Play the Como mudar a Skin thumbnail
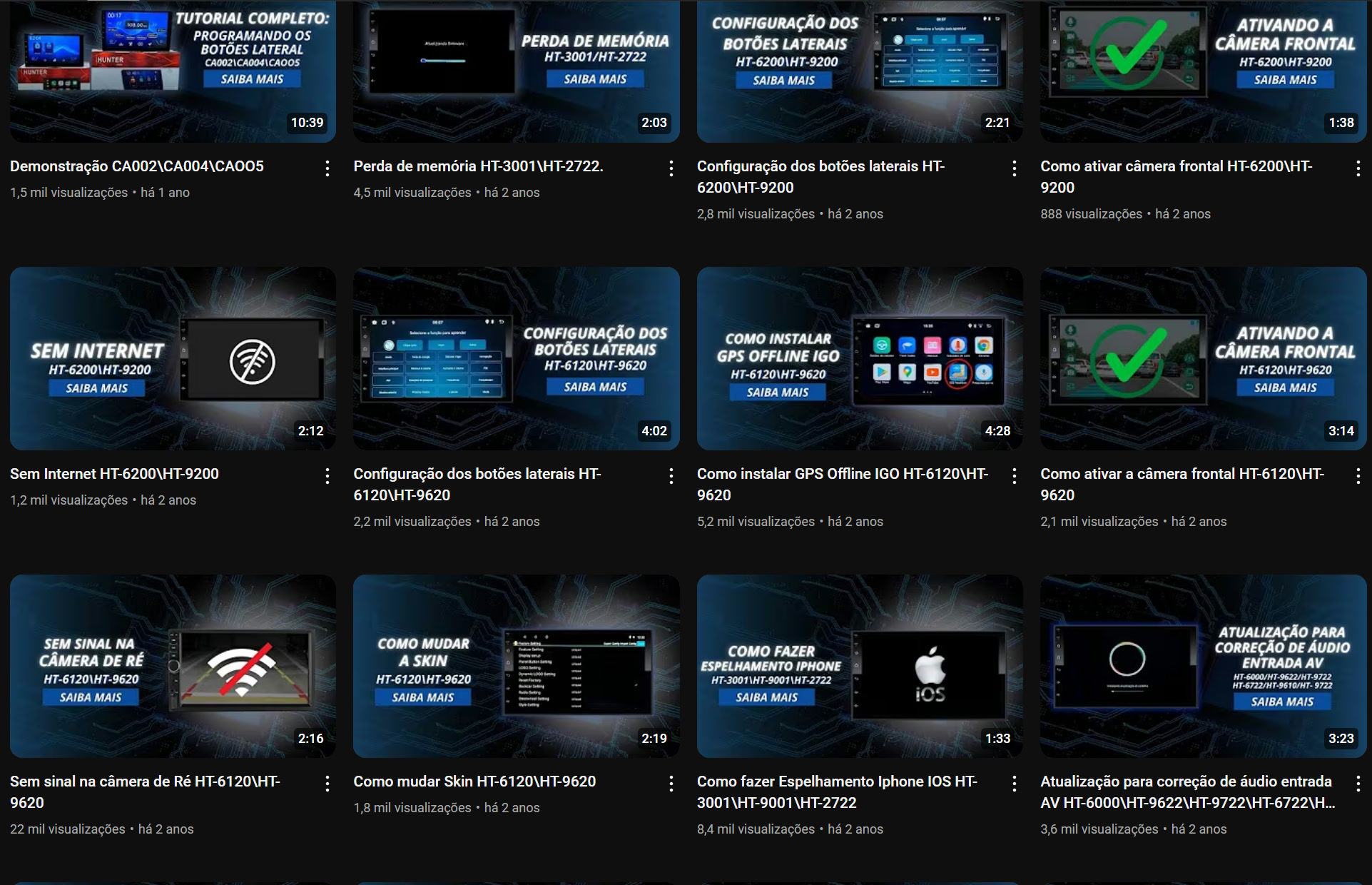Viewport: 1372px width, 885px height. pos(517,666)
